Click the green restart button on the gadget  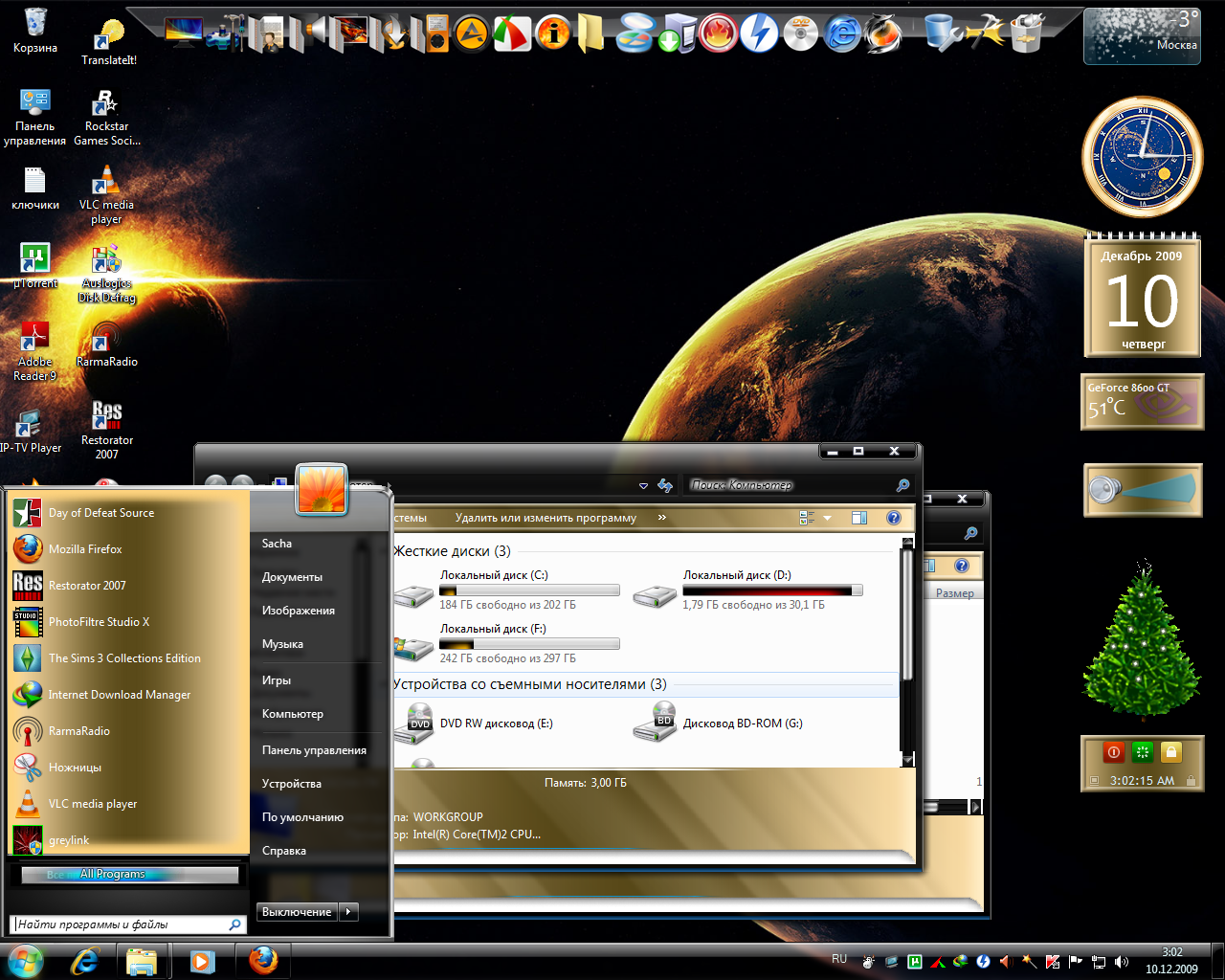click(1142, 752)
